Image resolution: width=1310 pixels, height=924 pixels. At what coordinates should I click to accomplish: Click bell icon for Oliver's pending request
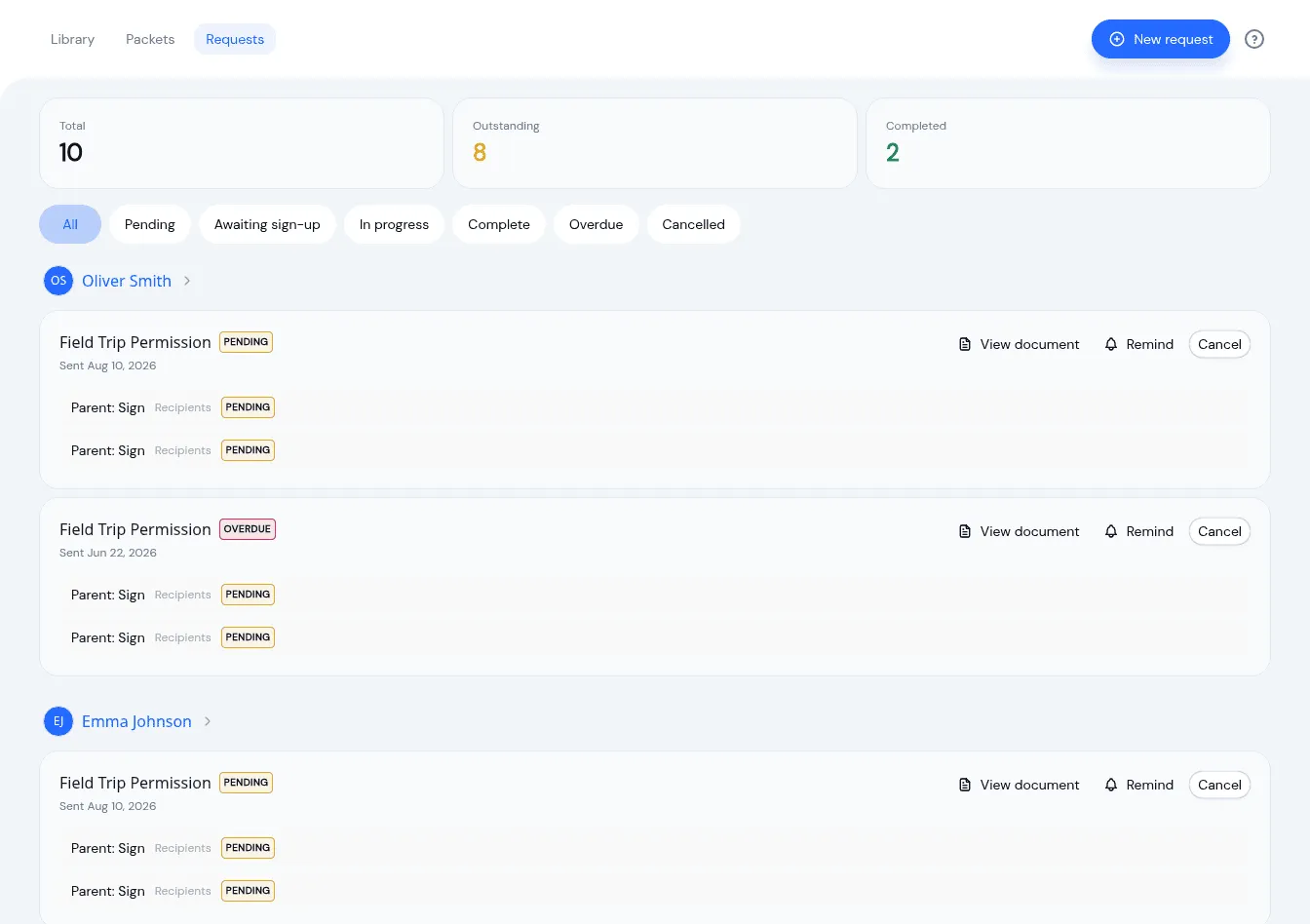coord(1111,344)
